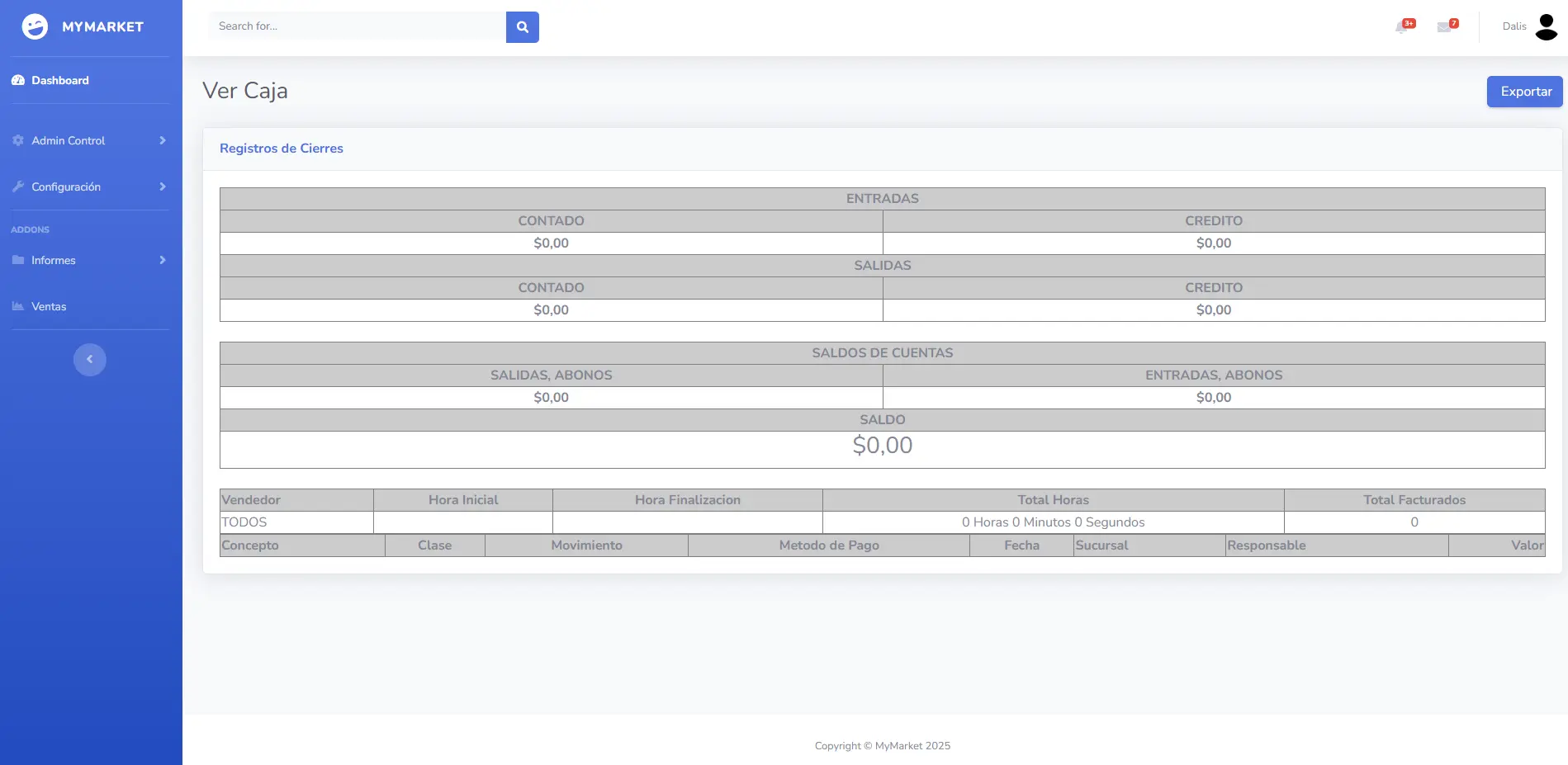Click the Configuración wrench icon

(x=18, y=187)
